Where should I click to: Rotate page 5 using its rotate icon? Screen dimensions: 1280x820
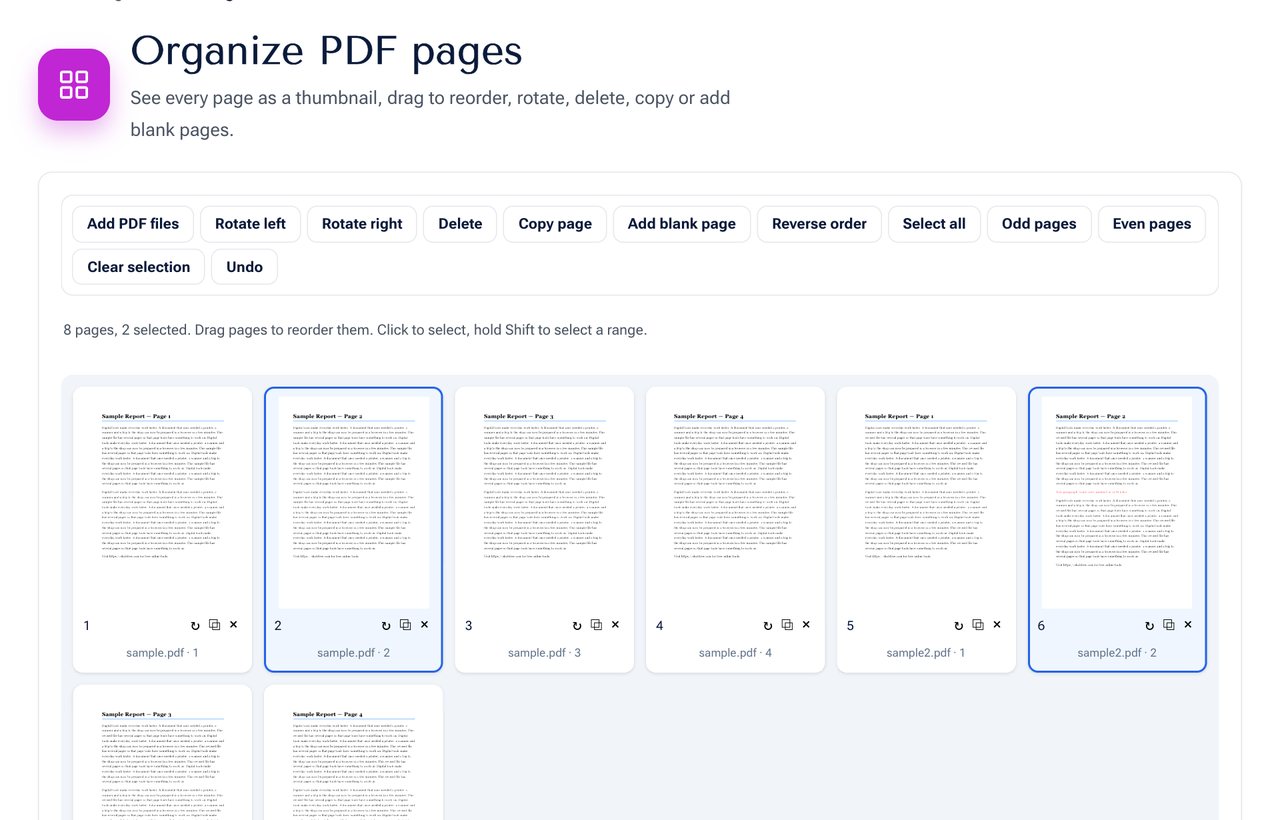point(959,626)
